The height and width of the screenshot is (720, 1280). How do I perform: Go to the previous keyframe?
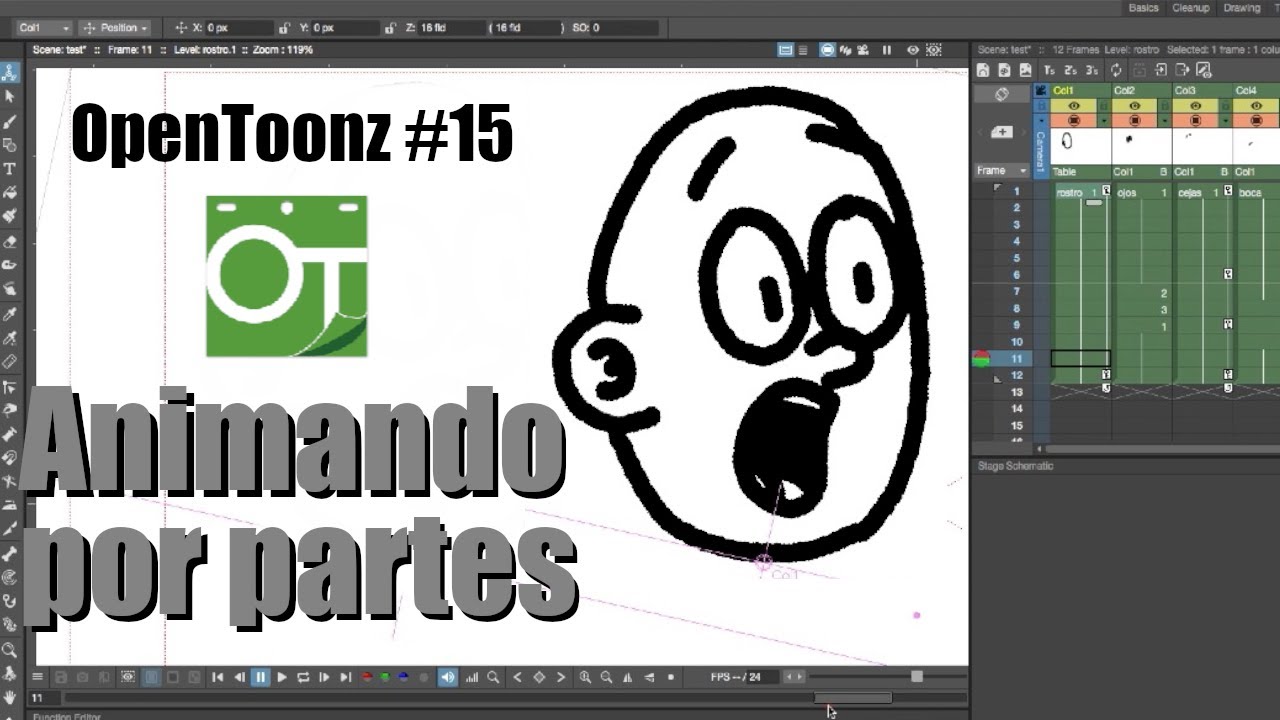pyautogui.click(x=517, y=677)
